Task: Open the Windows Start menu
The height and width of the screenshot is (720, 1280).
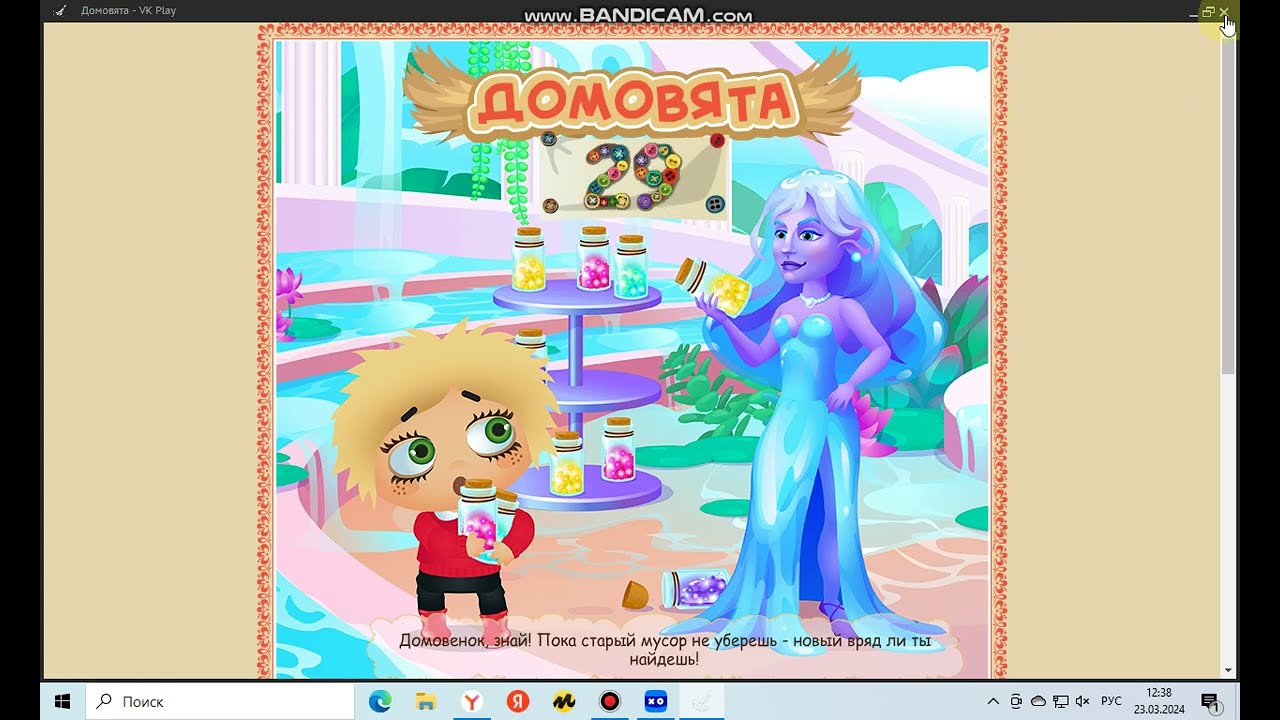Action: point(63,701)
